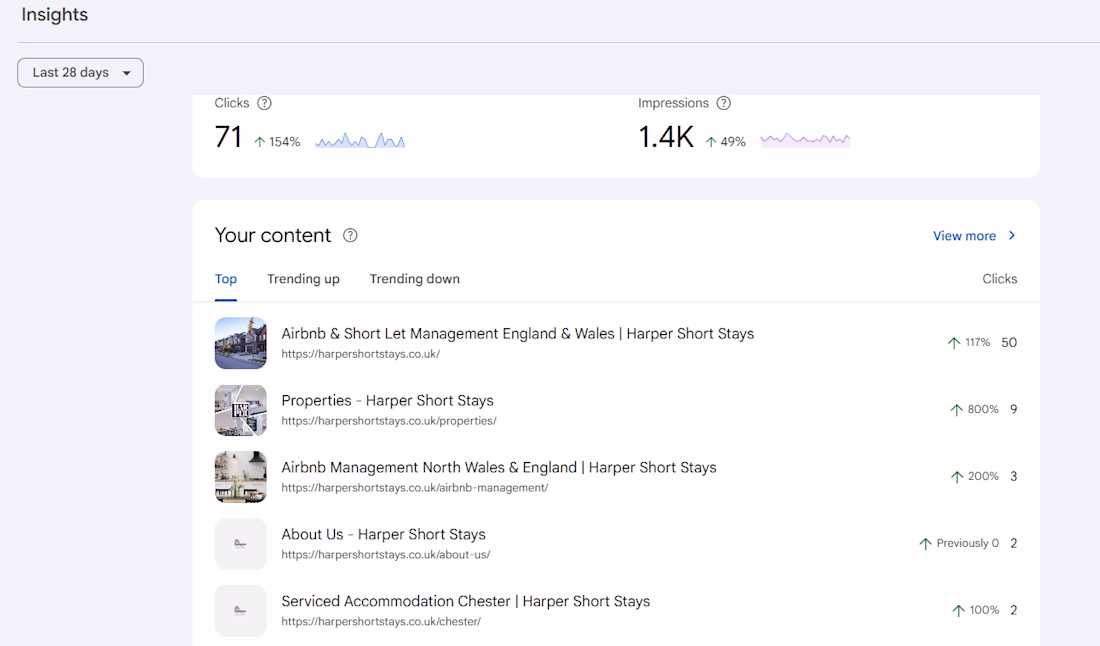Switch to the Trending up tab
Viewport: 1100px width, 646px height.
(x=303, y=279)
